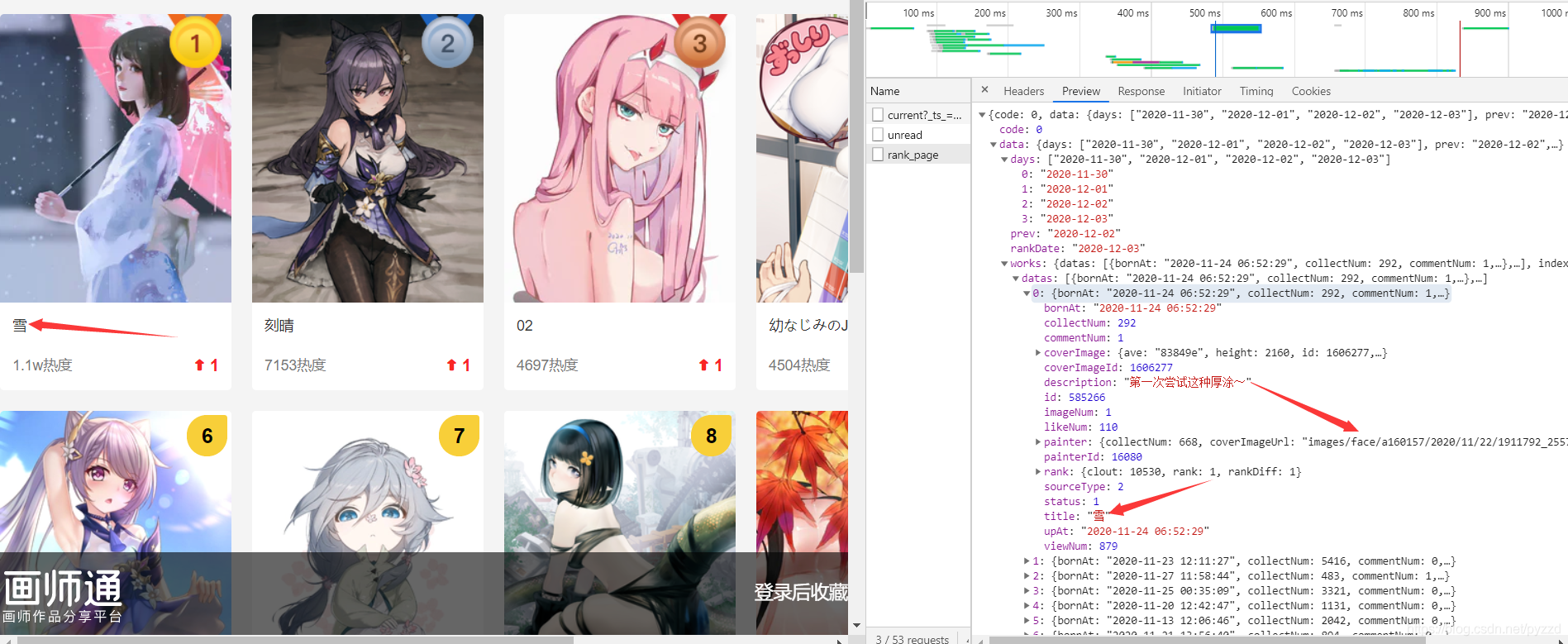
Task: Click the yellow rank 6 badge
Action: [207, 435]
